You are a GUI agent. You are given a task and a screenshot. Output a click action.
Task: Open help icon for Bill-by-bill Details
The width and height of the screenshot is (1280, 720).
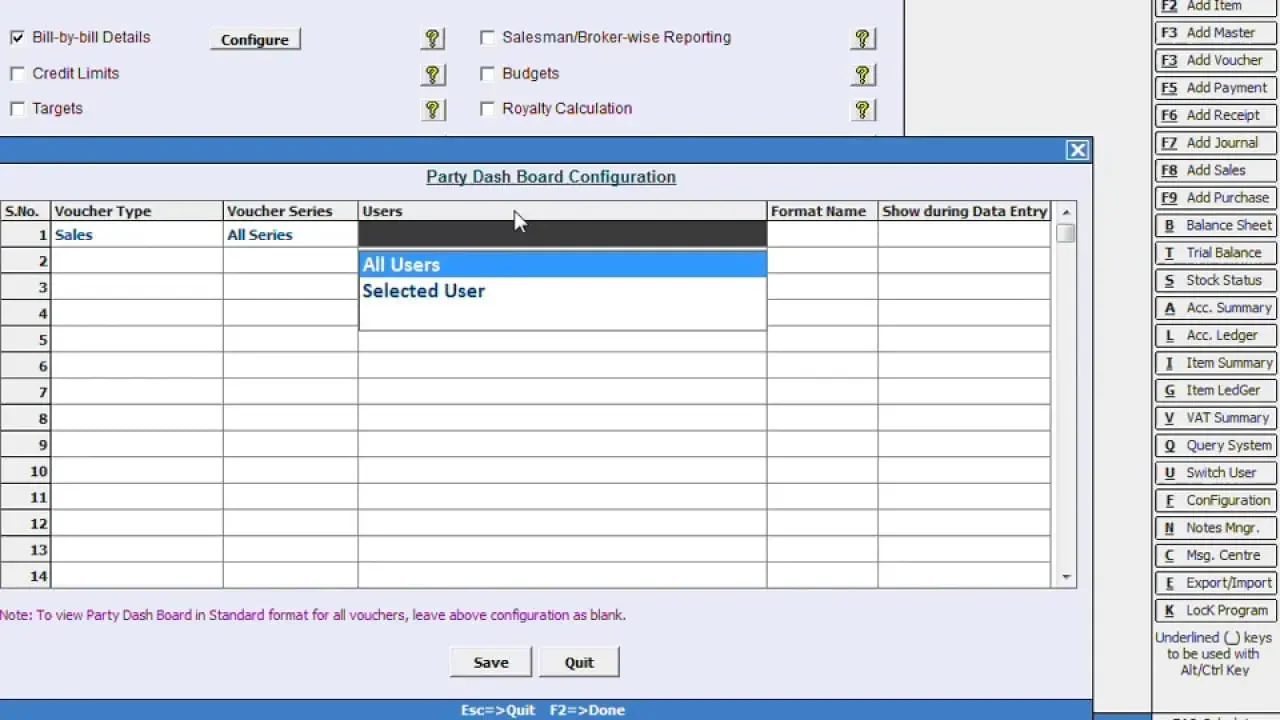[433, 39]
